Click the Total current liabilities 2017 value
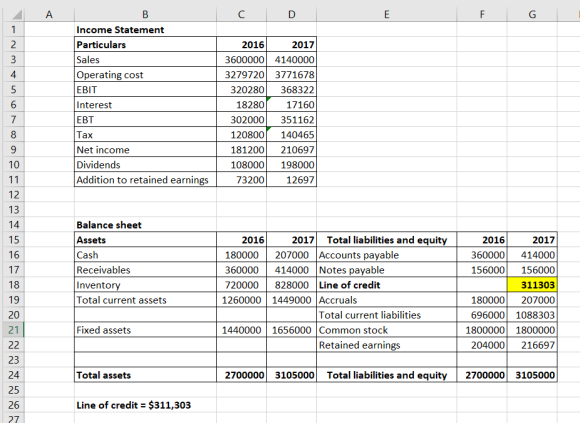The width and height of the screenshot is (580, 423). 532,315
